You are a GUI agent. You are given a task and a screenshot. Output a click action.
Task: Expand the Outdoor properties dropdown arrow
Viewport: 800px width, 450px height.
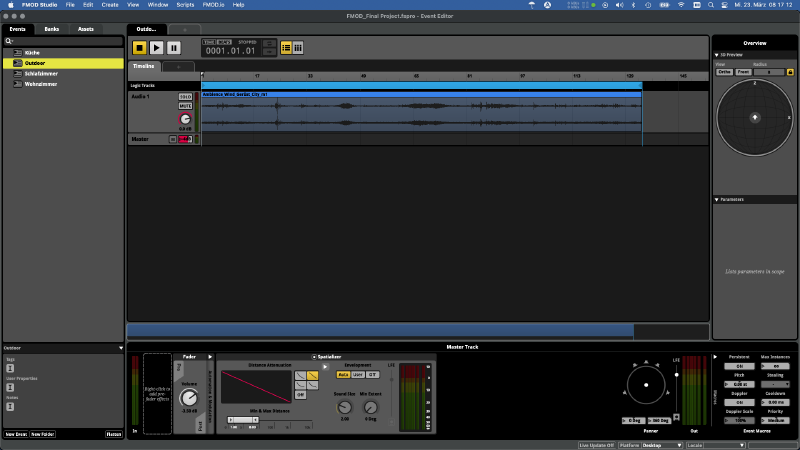pos(121,348)
